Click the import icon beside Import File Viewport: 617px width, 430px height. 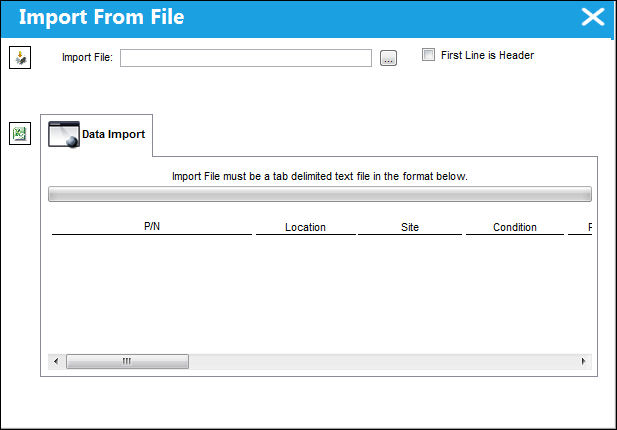20,58
